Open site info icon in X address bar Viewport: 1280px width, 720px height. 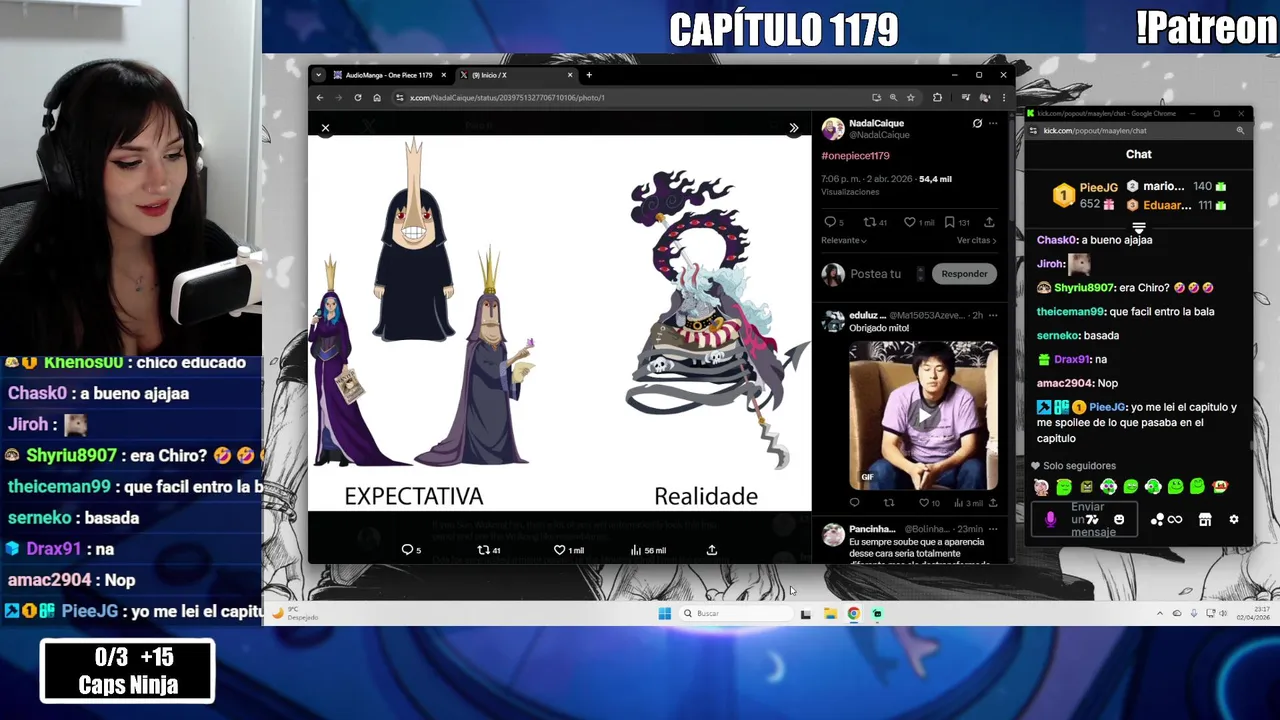[399, 97]
